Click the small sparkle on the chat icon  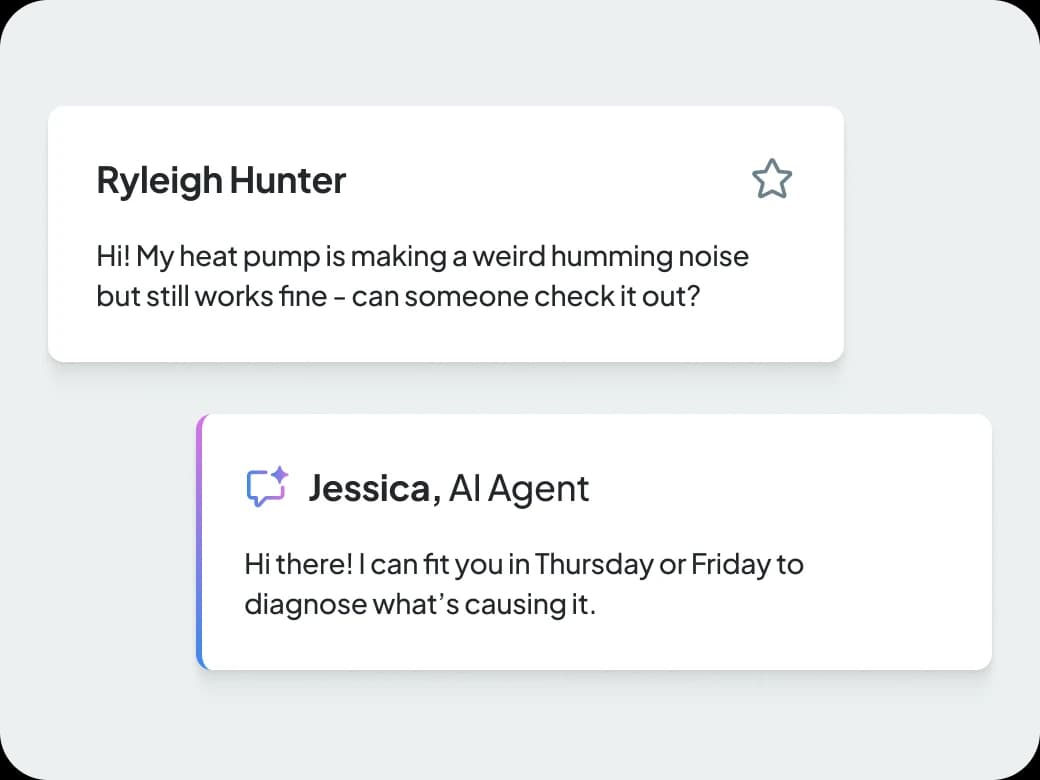[x=281, y=474]
